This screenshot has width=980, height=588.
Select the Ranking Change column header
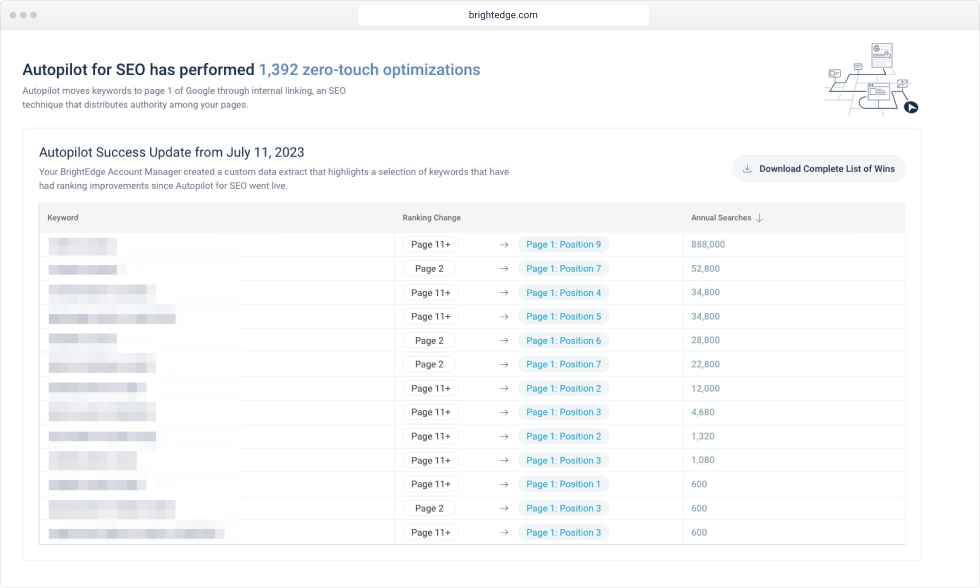click(431, 218)
